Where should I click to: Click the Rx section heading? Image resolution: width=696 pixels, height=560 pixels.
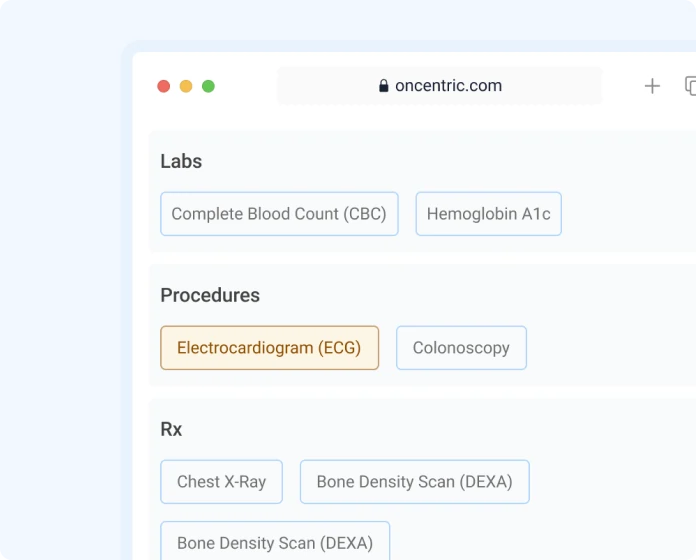coord(171,430)
